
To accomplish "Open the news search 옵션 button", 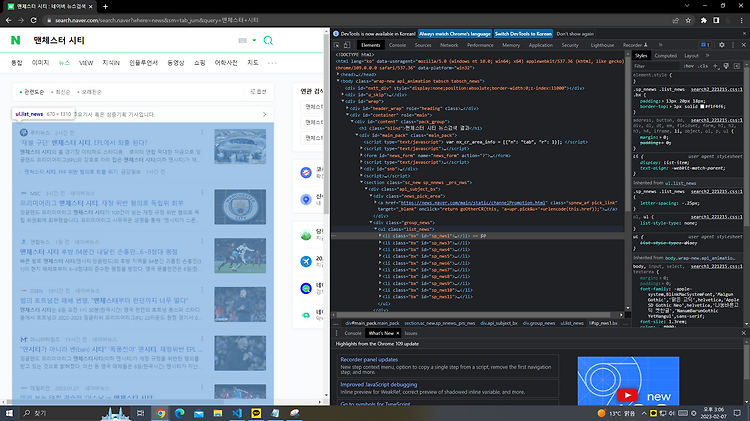I will (258, 91).
